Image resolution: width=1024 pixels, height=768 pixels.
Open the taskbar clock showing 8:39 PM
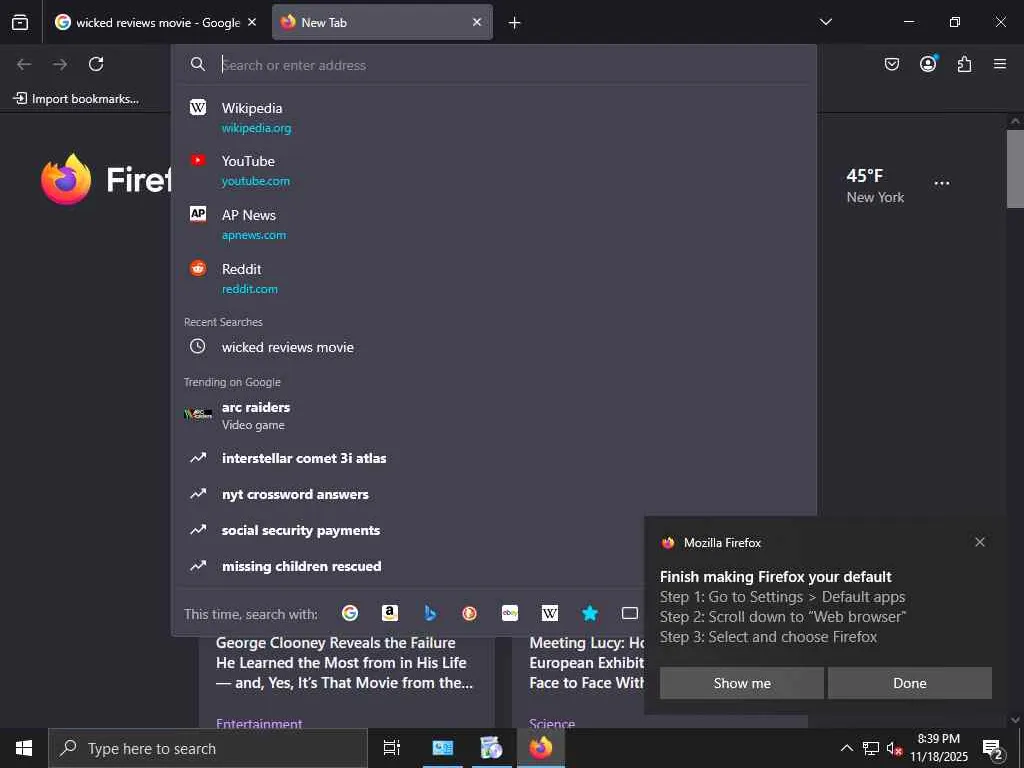tap(939, 748)
